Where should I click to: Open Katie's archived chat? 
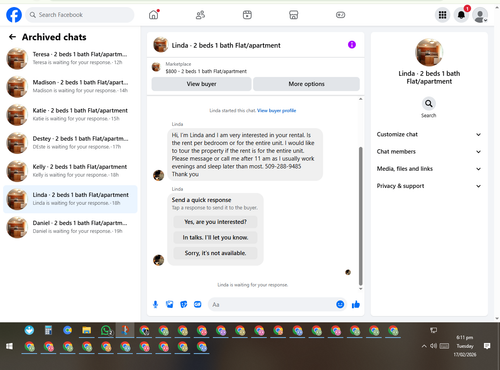tap(70, 115)
